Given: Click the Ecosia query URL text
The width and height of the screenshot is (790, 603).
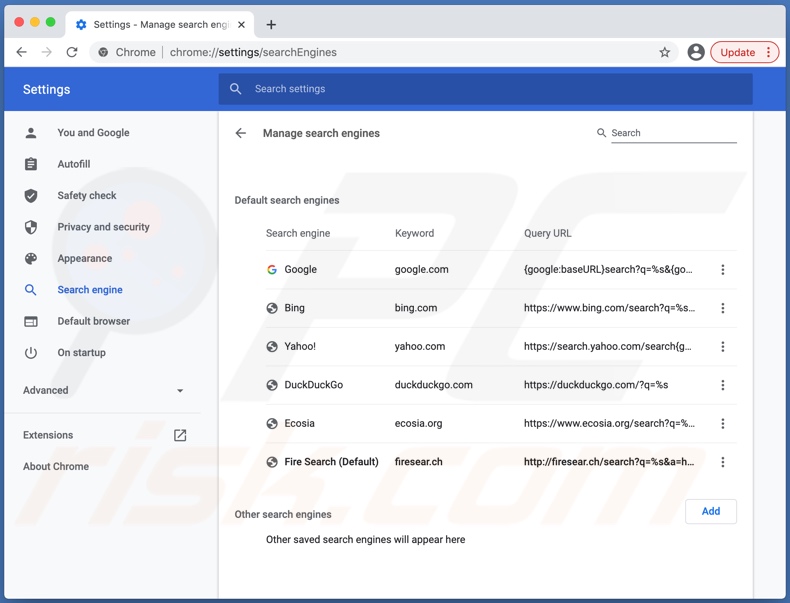Looking at the screenshot, I should coord(609,424).
